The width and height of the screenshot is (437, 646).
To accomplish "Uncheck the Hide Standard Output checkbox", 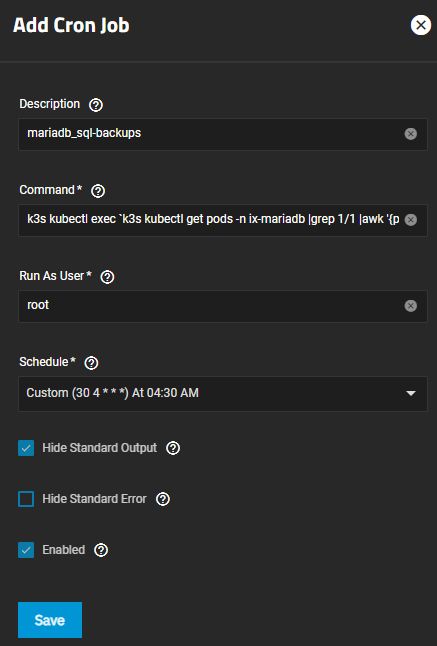I will tap(26, 448).
